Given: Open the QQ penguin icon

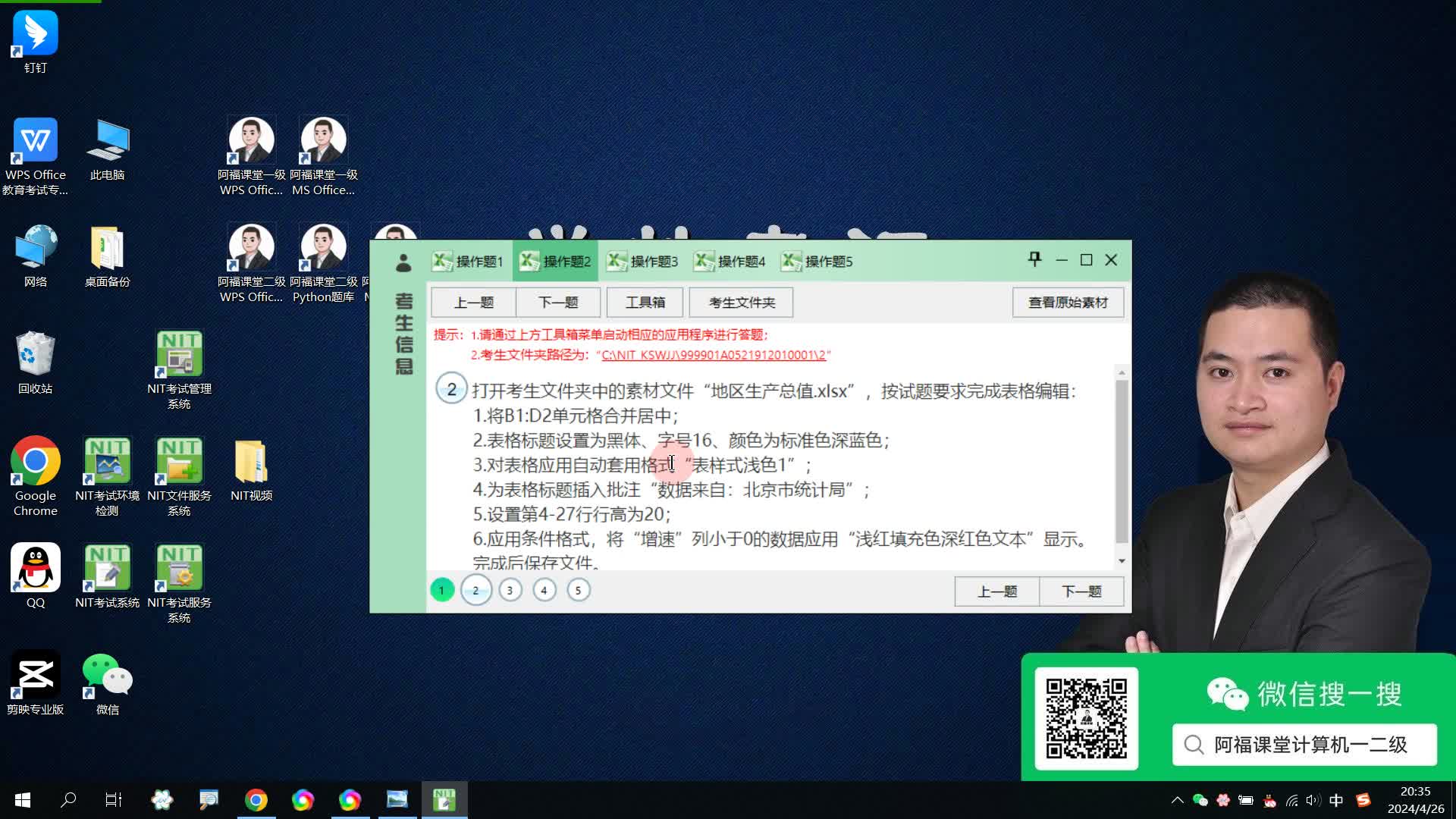Looking at the screenshot, I should pyautogui.click(x=35, y=568).
